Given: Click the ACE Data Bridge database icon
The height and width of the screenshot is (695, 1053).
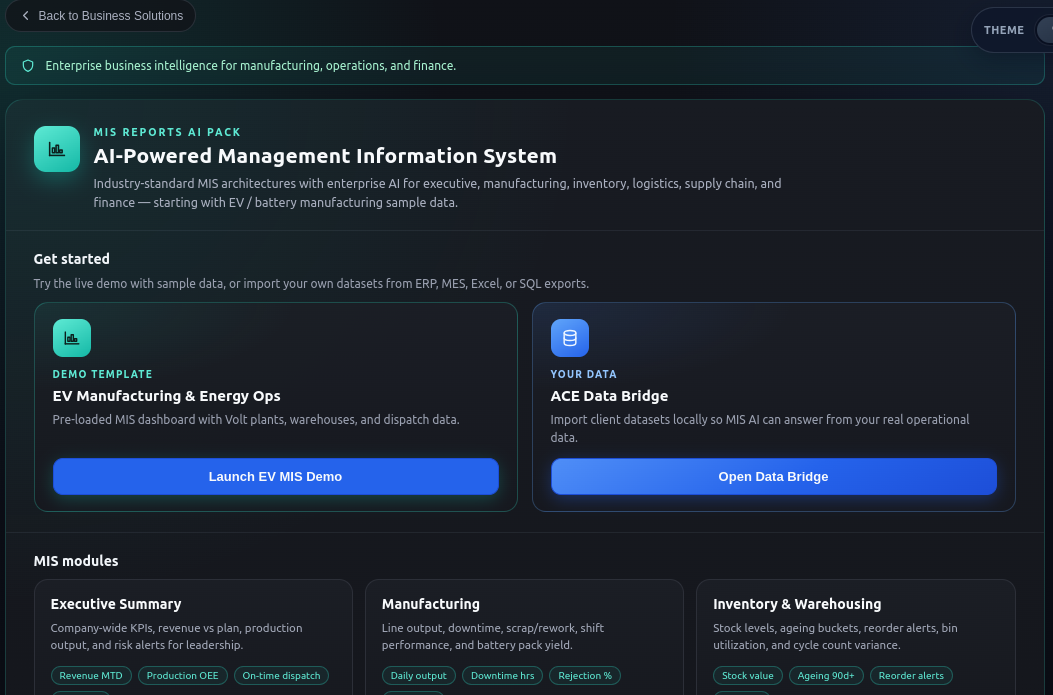Looking at the screenshot, I should pos(569,338).
